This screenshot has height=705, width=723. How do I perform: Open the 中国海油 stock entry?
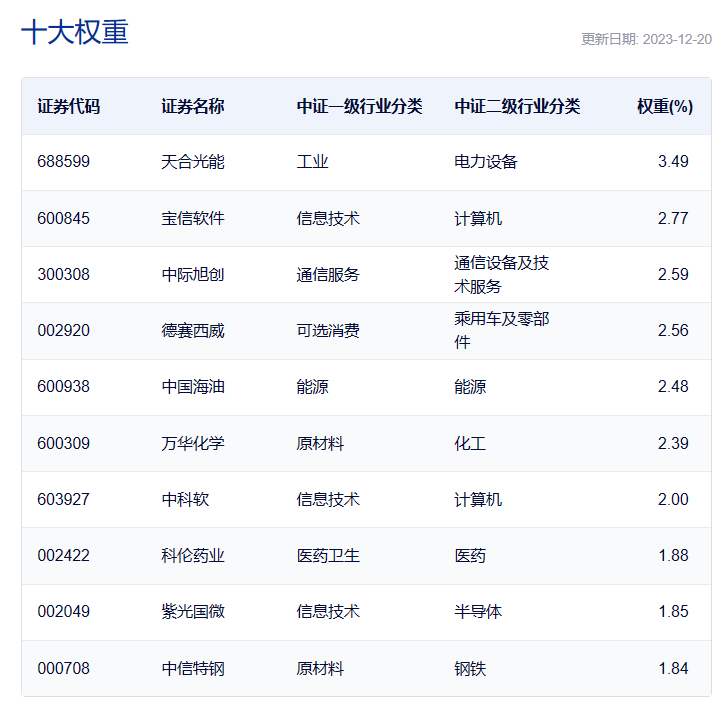coord(193,386)
